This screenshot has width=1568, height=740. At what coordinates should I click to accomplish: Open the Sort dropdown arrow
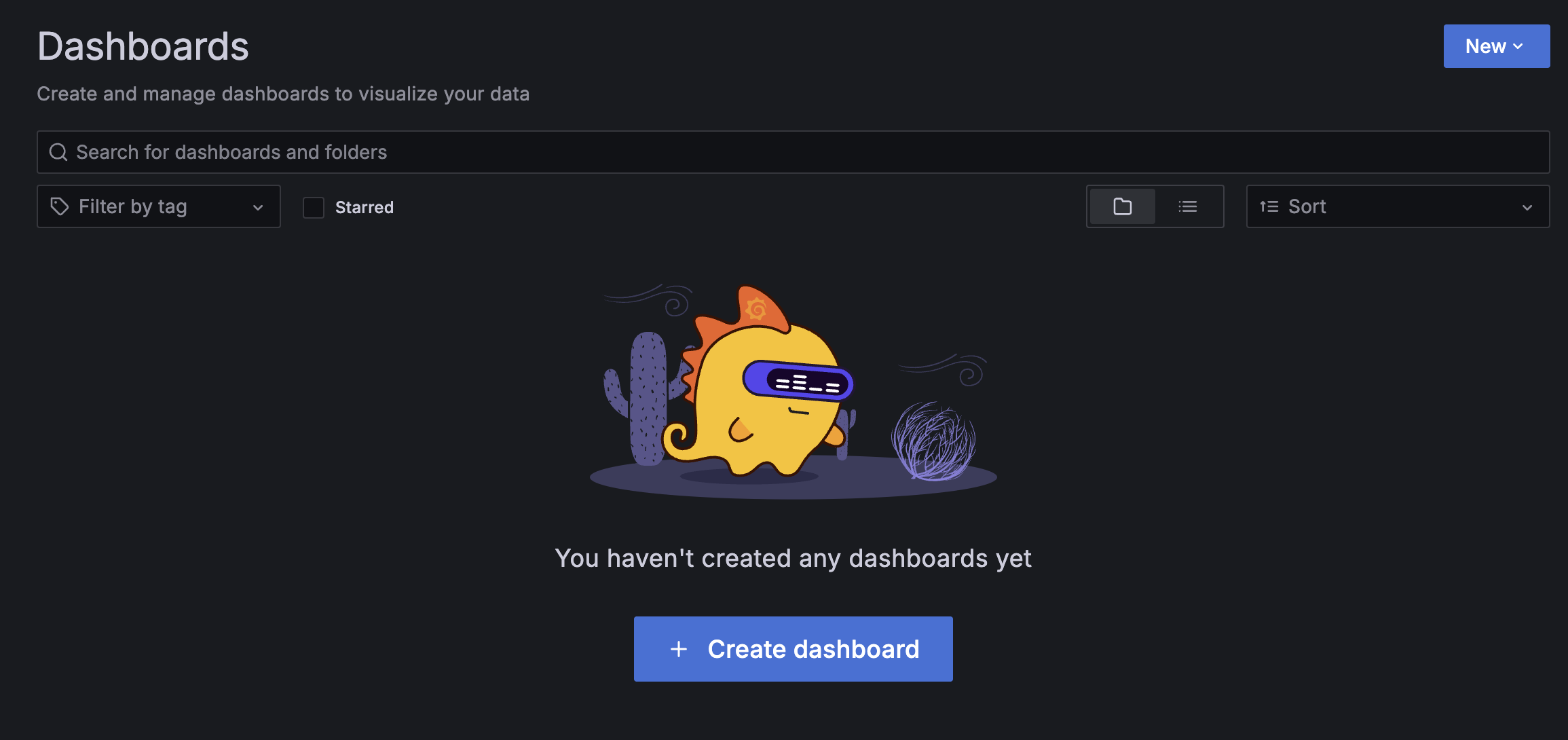[x=1527, y=207]
